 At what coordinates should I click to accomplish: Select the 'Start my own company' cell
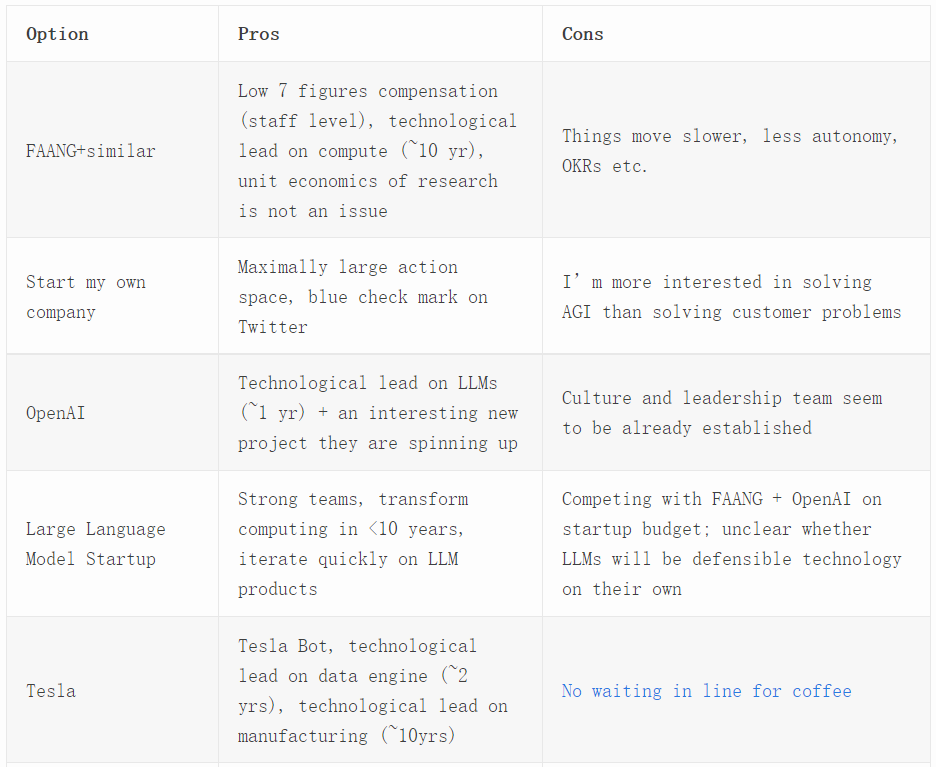(x=86, y=297)
